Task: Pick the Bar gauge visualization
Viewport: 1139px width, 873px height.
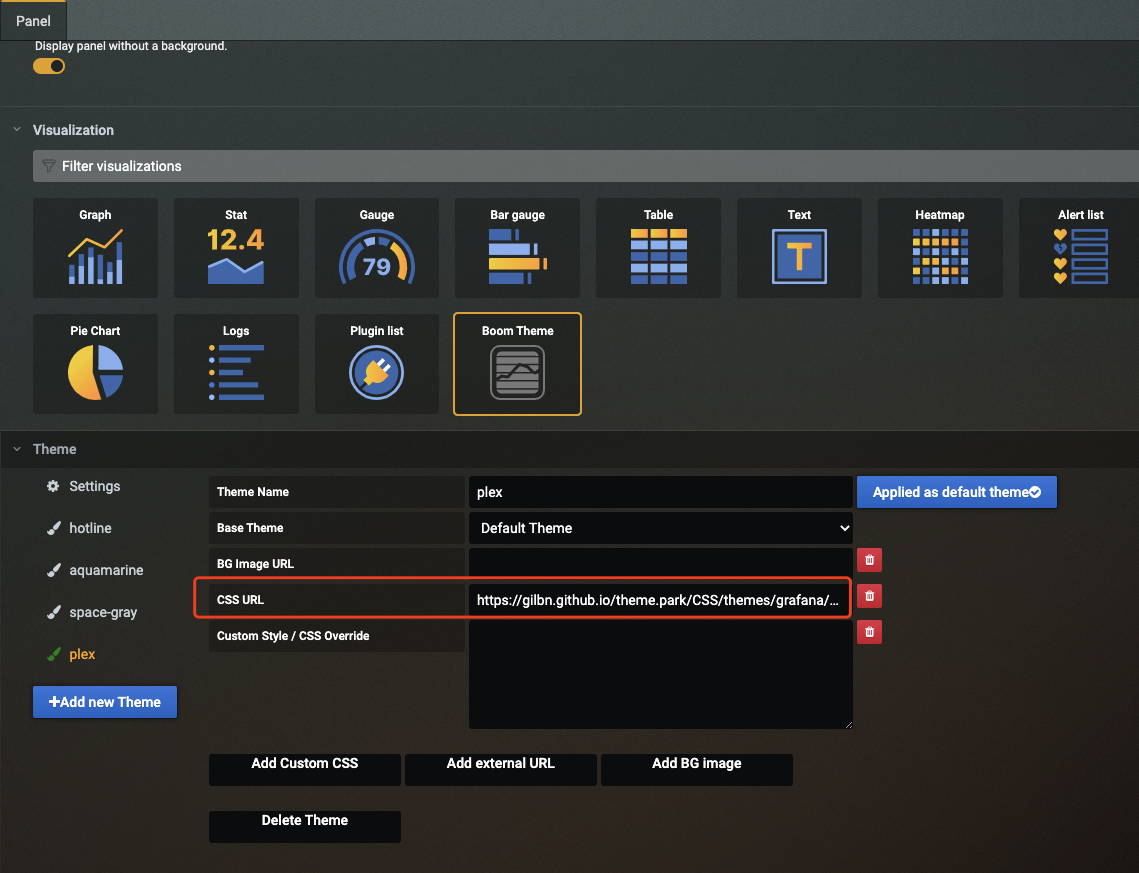Action: pyautogui.click(x=517, y=248)
